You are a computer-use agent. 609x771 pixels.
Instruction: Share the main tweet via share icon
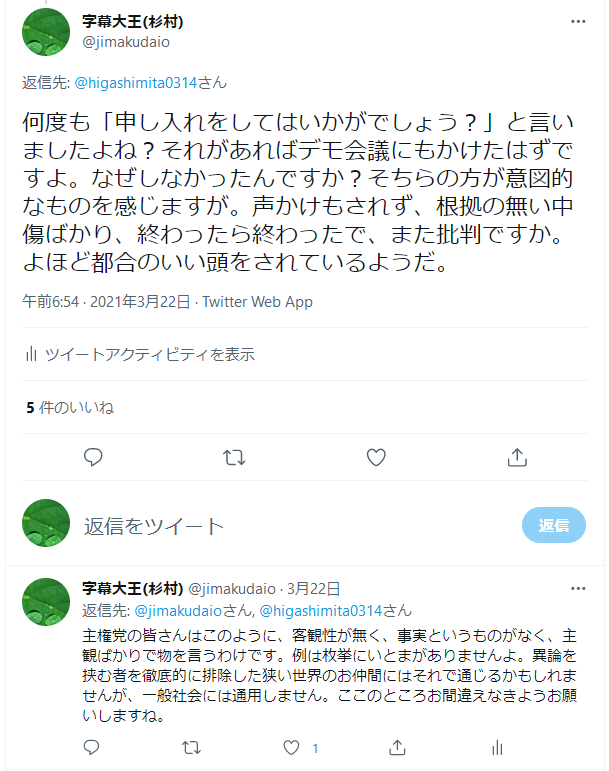[x=517, y=457]
